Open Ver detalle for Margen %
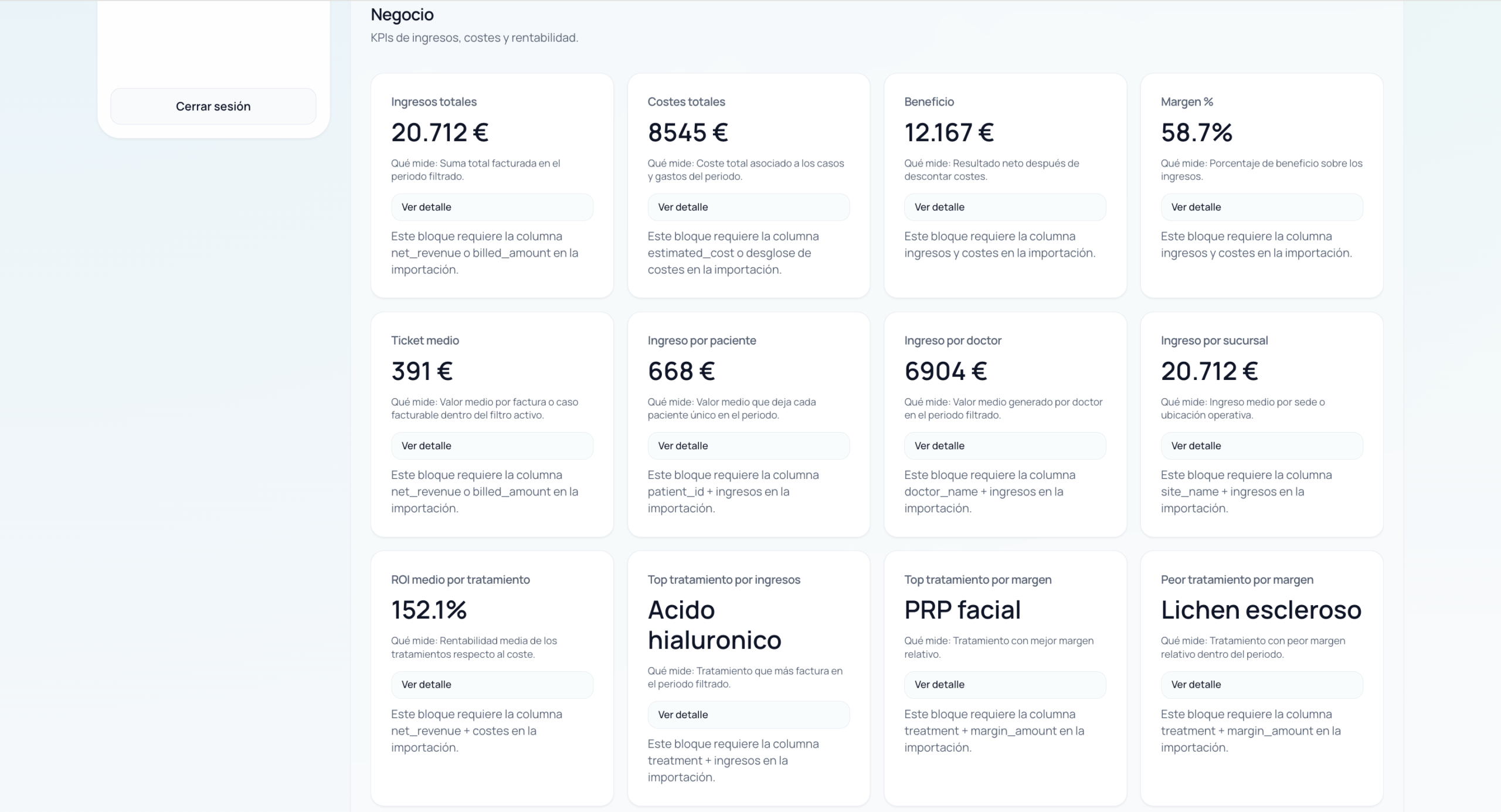This screenshot has height=812, width=1501. pos(1262,207)
